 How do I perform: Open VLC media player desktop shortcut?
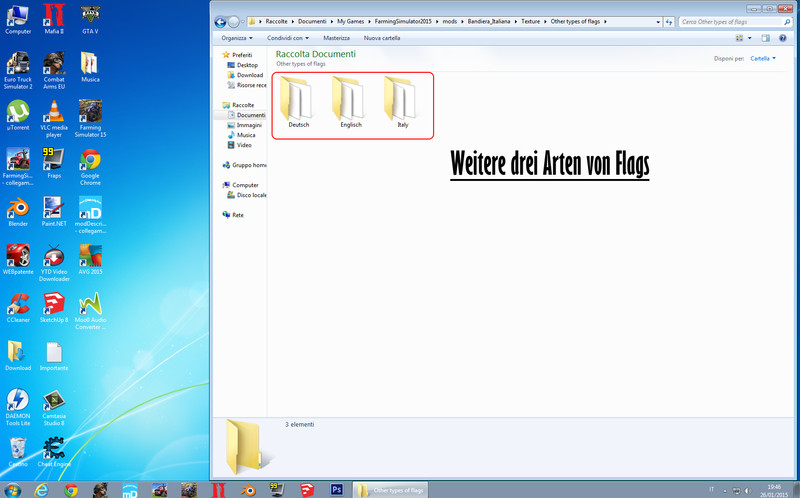tap(54, 112)
